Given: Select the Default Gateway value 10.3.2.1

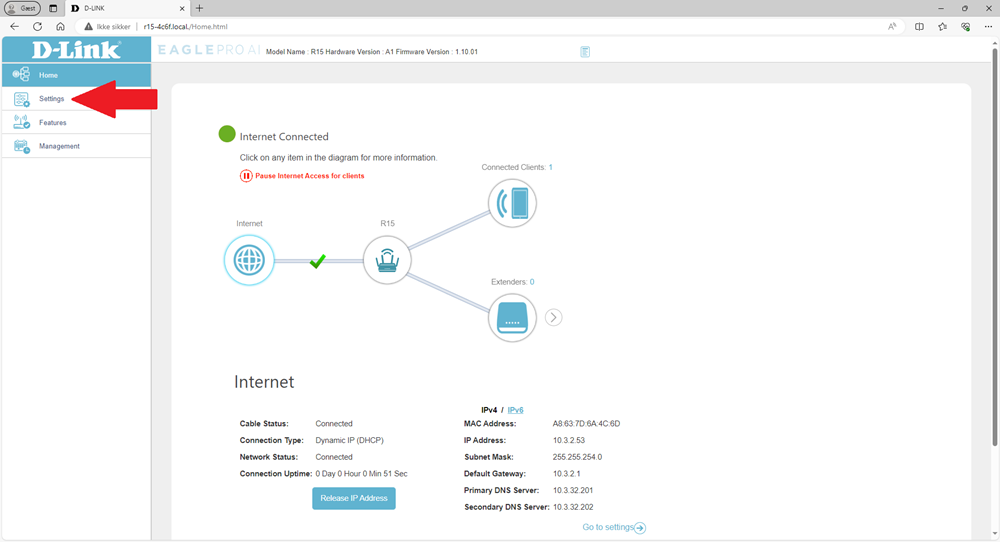Looking at the screenshot, I should (566, 474).
